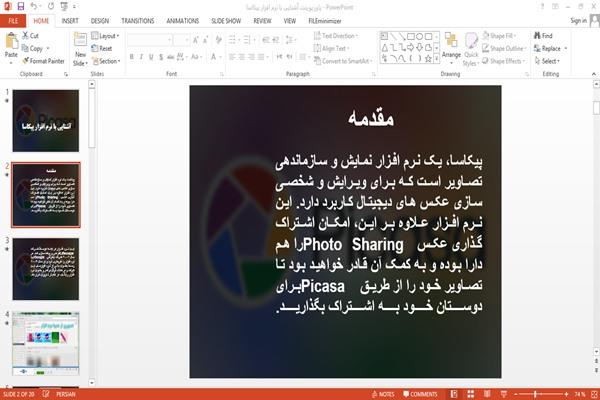Image resolution: width=600 pixels, height=400 pixels.
Task: Toggle bullet list formatting
Action: pyautogui.click(x=233, y=39)
